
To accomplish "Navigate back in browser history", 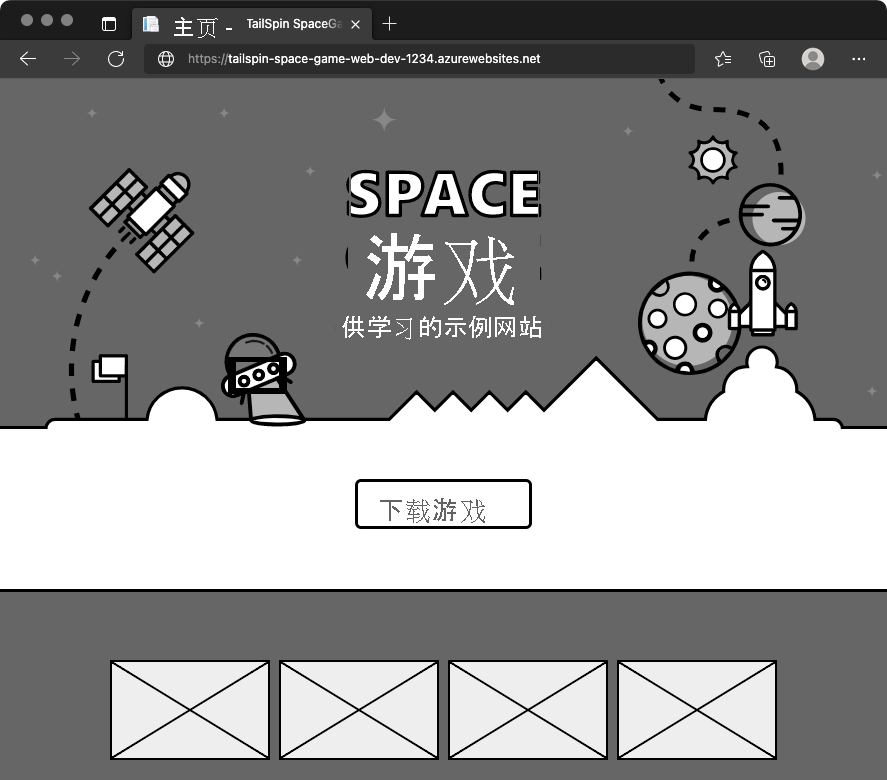I will (x=28, y=59).
